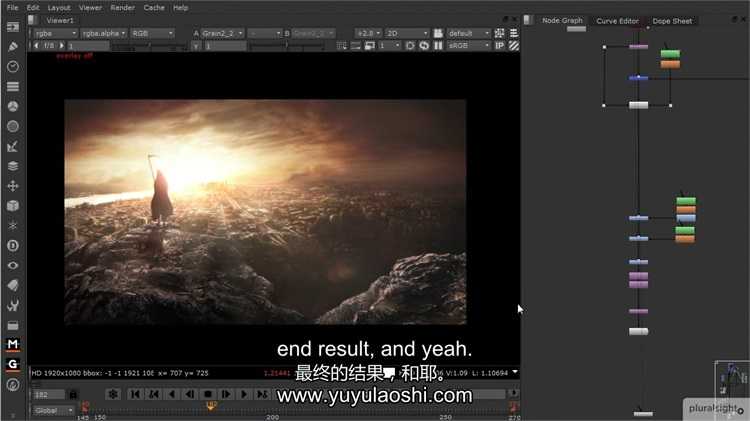
Task: Open the circular plugin icon below G
Action: tap(13, 385)
